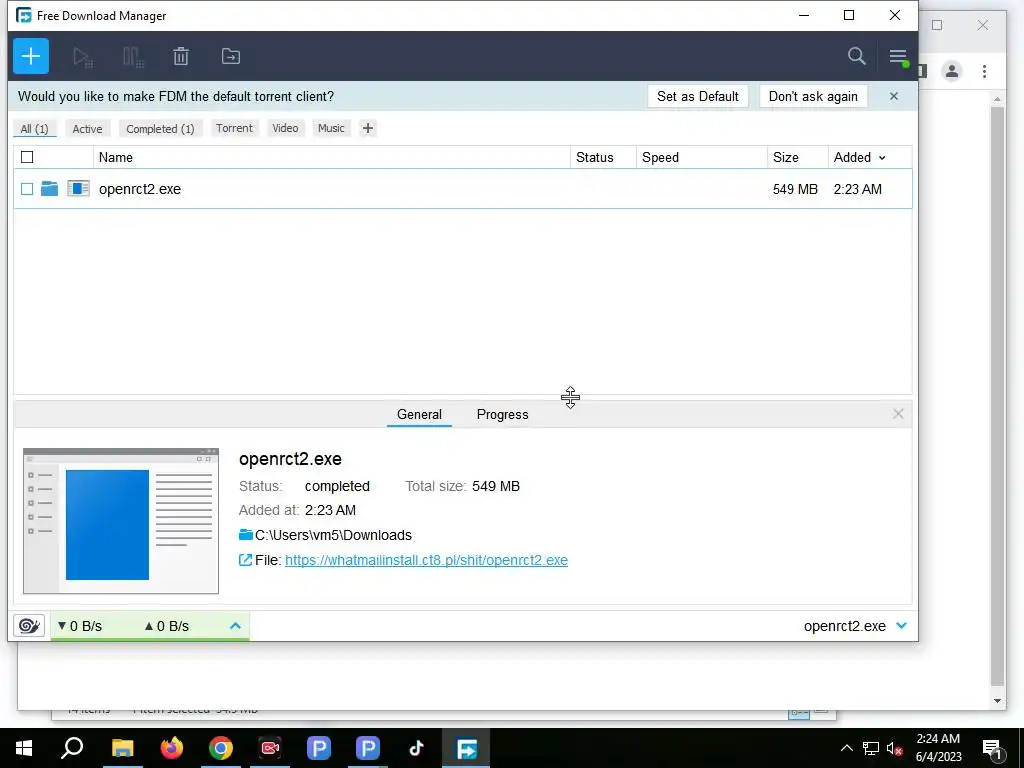Open the notification center icon
Viewport: 1024px width, 768px height.
pos(992,748)
